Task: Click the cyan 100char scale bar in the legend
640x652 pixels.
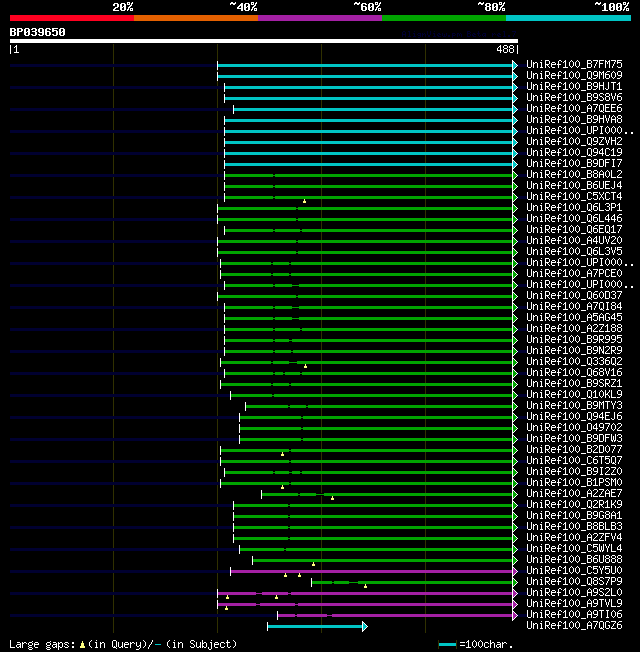Action: click(x=447, y=645)
